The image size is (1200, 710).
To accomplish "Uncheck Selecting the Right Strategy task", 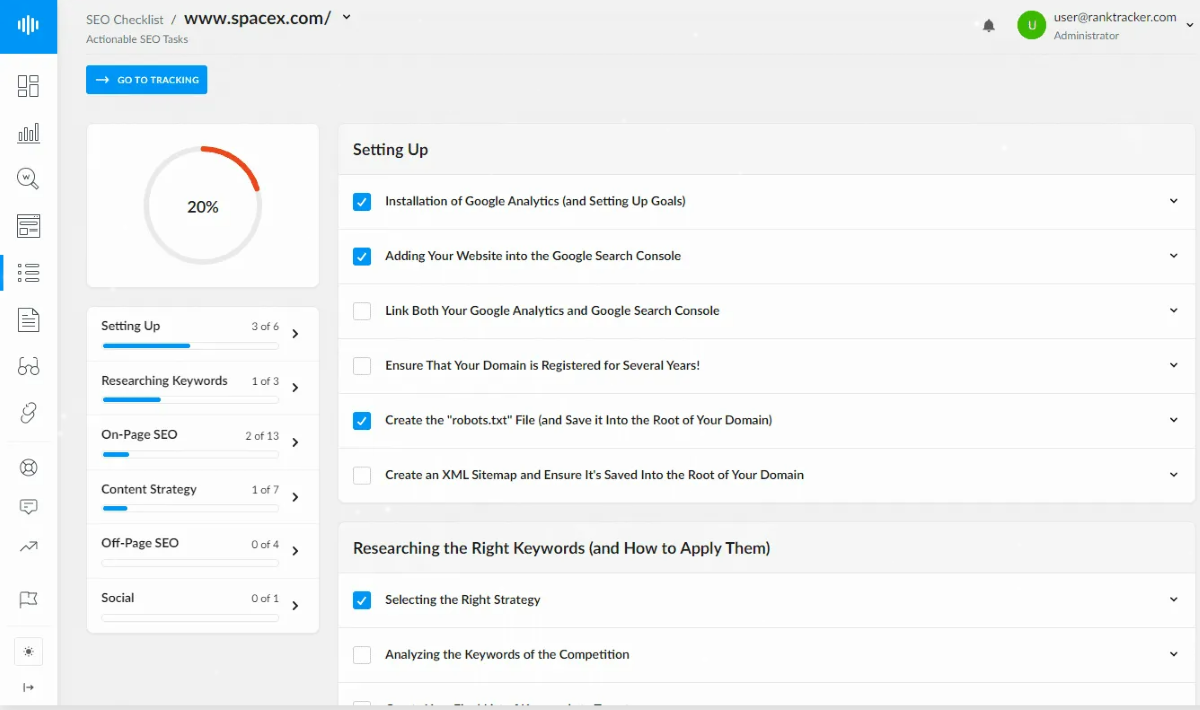I will (362, 601).
